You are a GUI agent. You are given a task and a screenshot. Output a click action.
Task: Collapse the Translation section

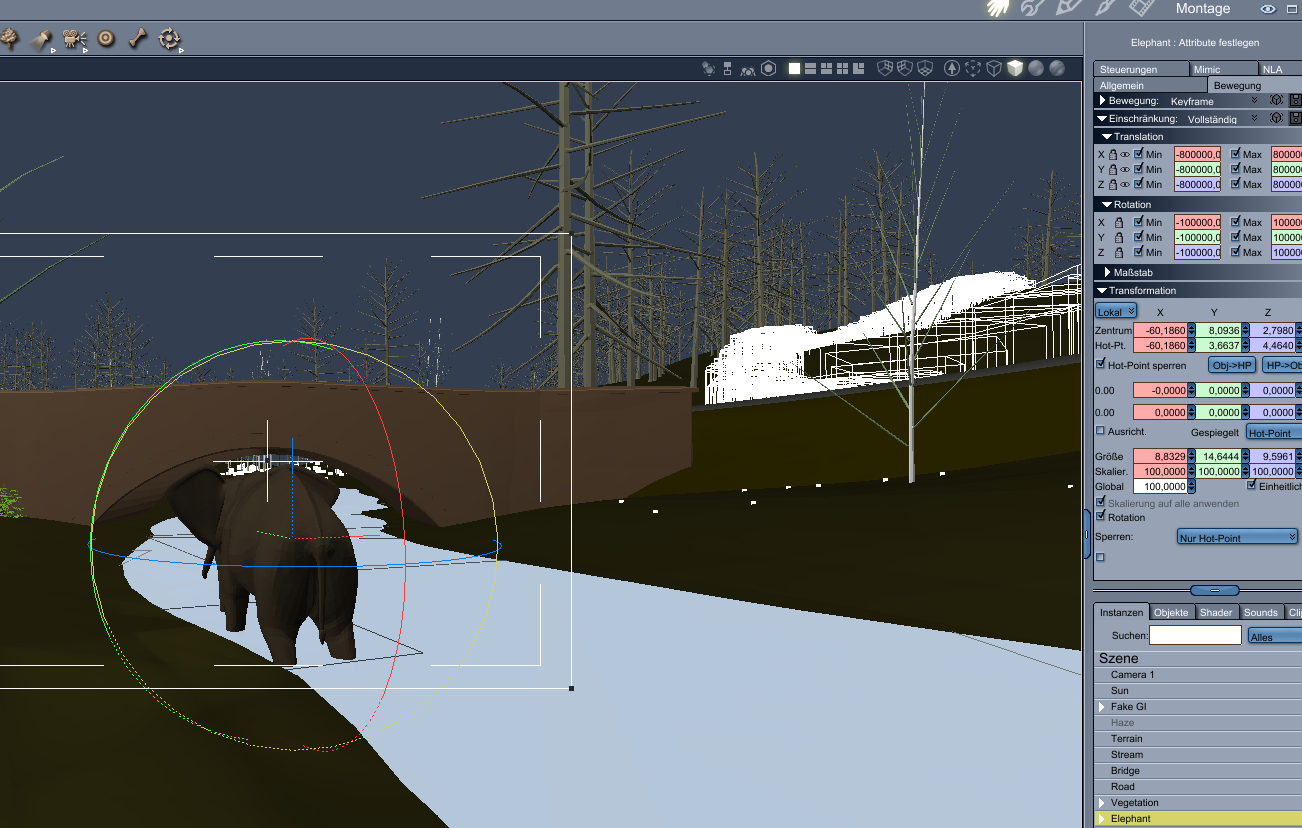1107,136
